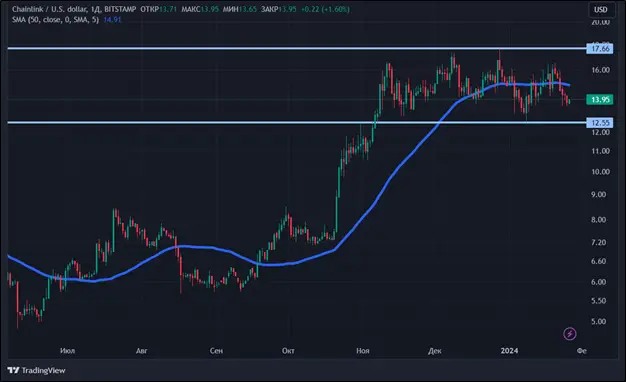The width and height of the screenshot is (626, 382).
Task: Click the 10.00 price scale value
Action: click(601, 172)
